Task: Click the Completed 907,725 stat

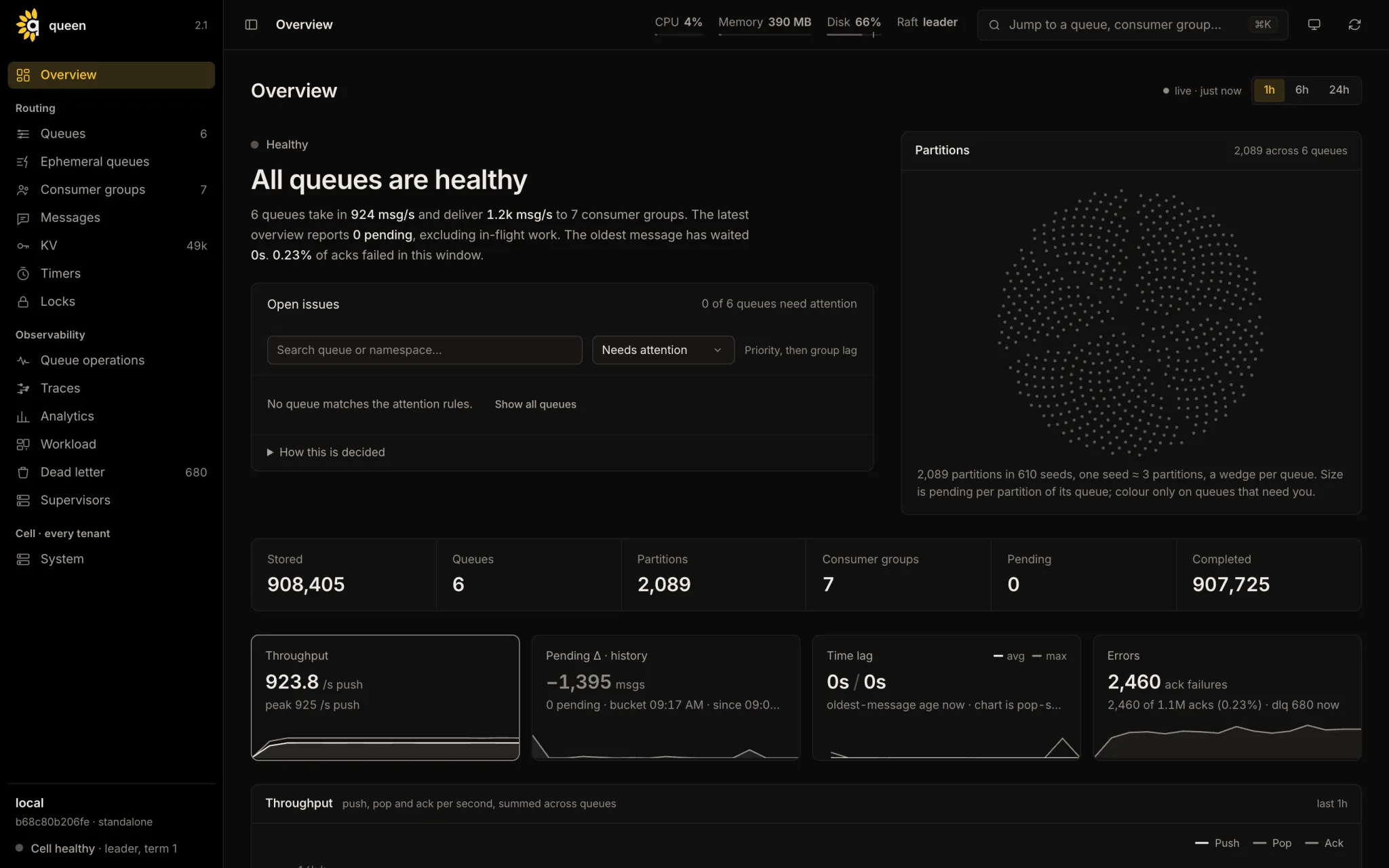Action: (x=1268, y=574)
